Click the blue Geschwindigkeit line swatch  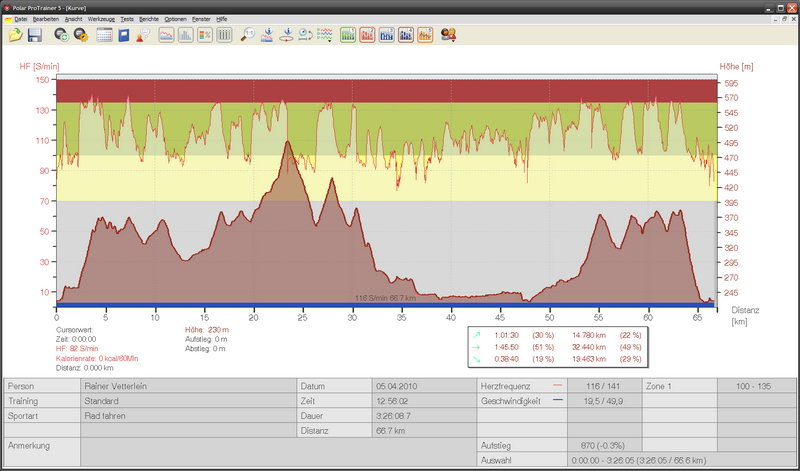[557, 399]
